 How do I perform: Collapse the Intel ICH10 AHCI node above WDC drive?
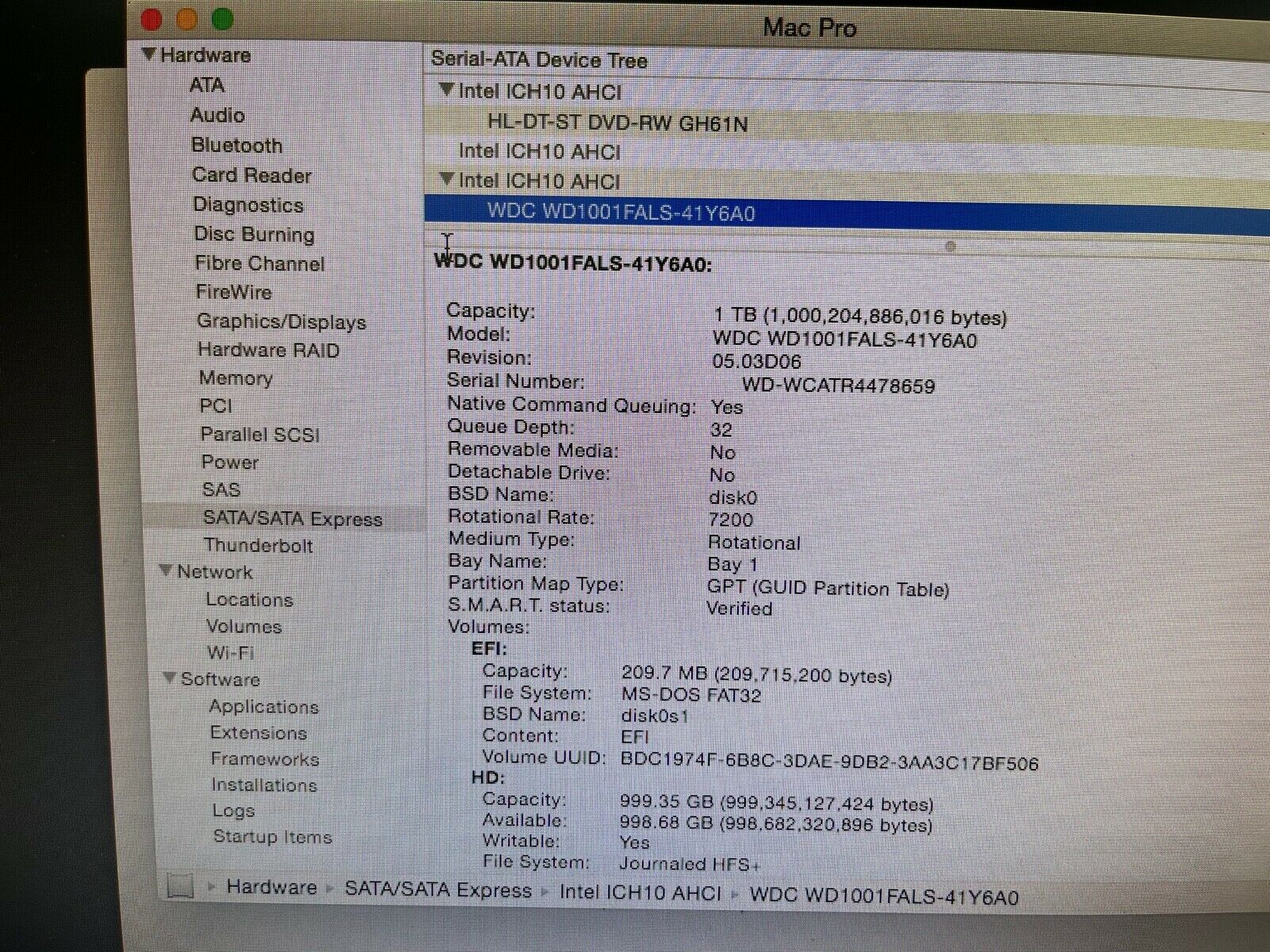447,178
